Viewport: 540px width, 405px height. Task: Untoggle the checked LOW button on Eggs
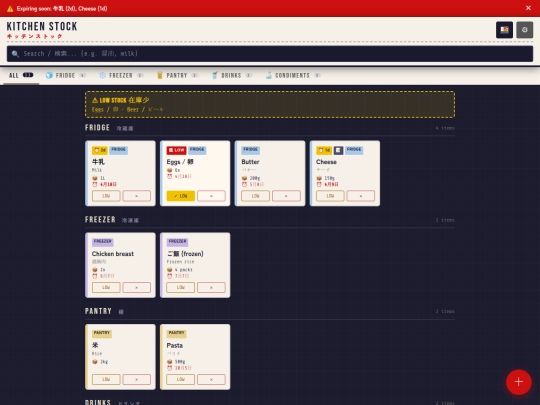click(x=180, y=196)
